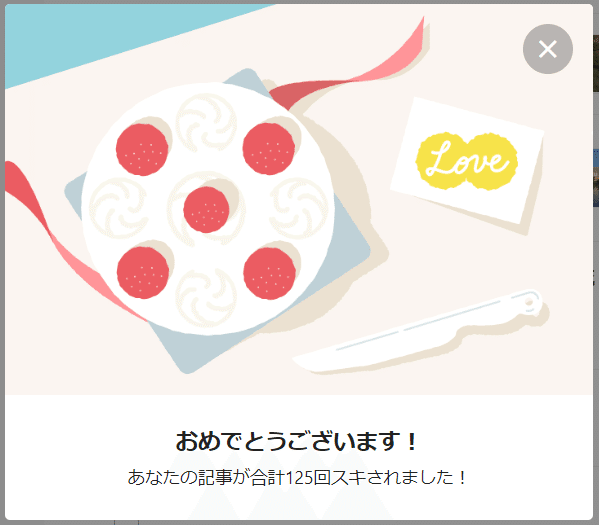Screen dimensions: 599x525
Task: Click the おめでとうございます！ heading
Action: click(296, 441)
